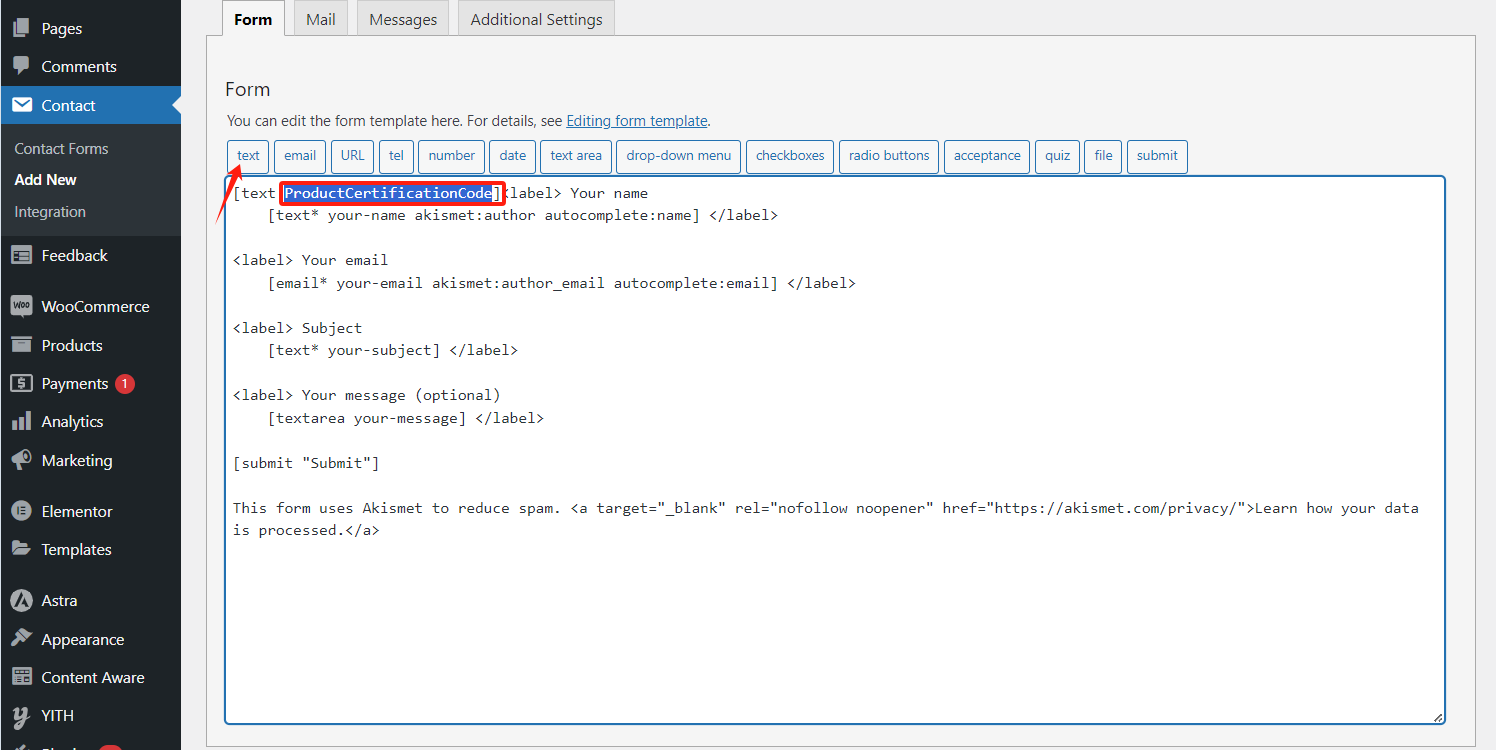Open WooCommerce using its Woo icon
This screenshot has height=750, width=1496.
coord(21,306)
